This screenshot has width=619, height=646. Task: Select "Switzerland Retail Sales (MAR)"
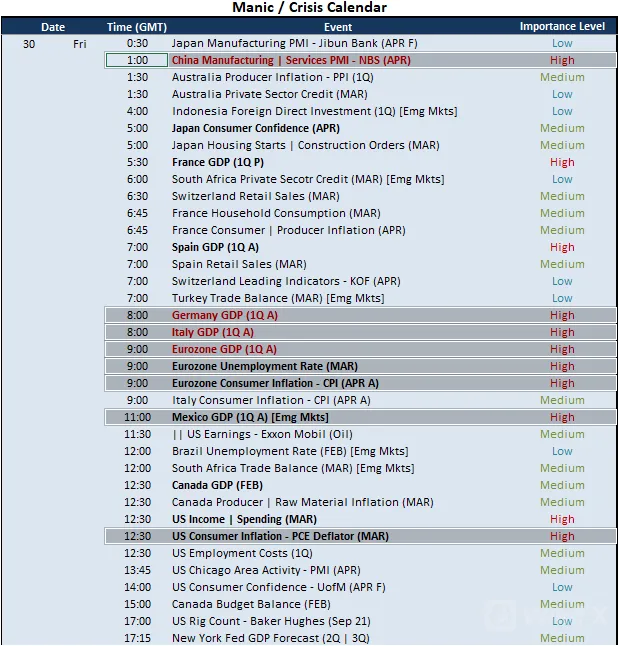coord(256,196)
